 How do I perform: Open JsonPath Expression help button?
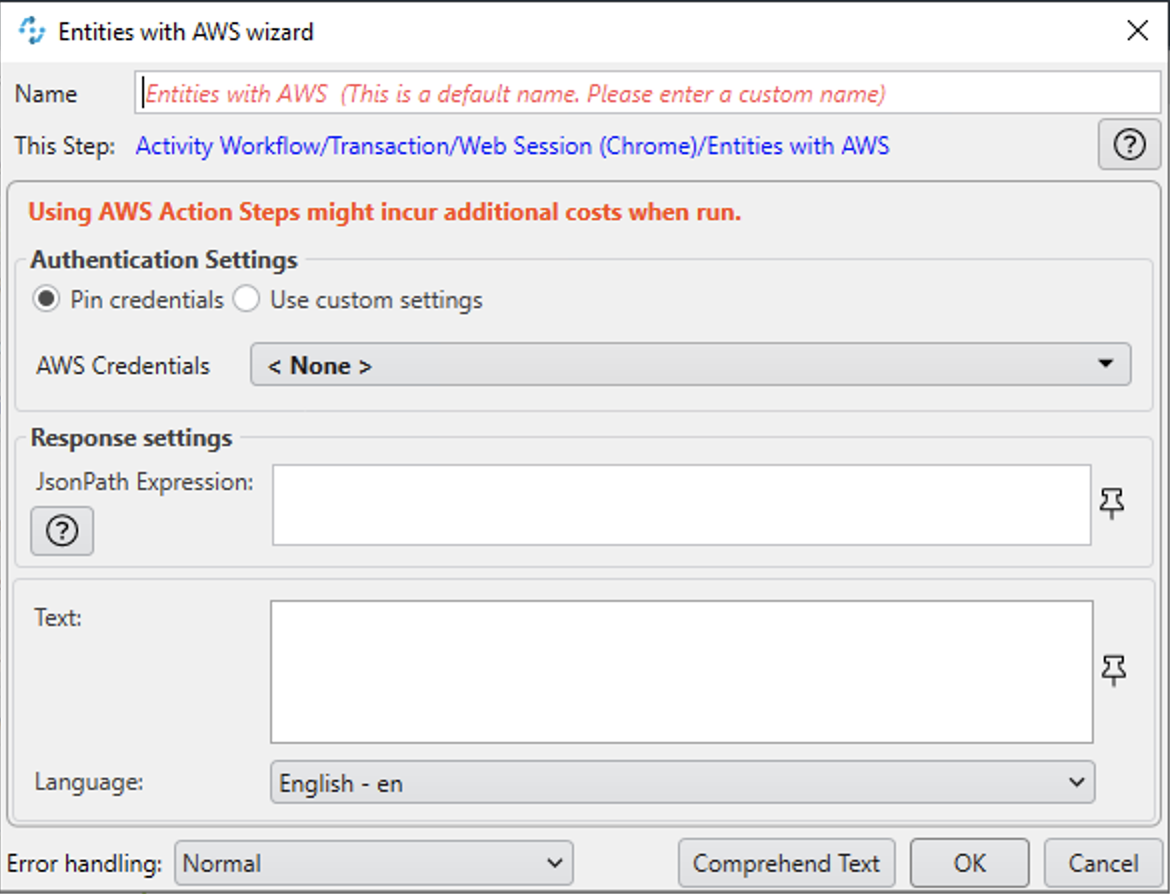[62, 531]
